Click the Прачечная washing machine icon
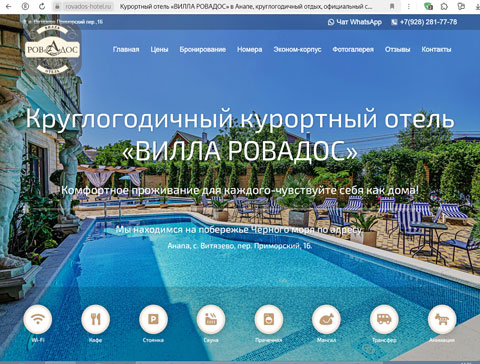Viewport: 480px width, 364px height. tap(269, 319)
